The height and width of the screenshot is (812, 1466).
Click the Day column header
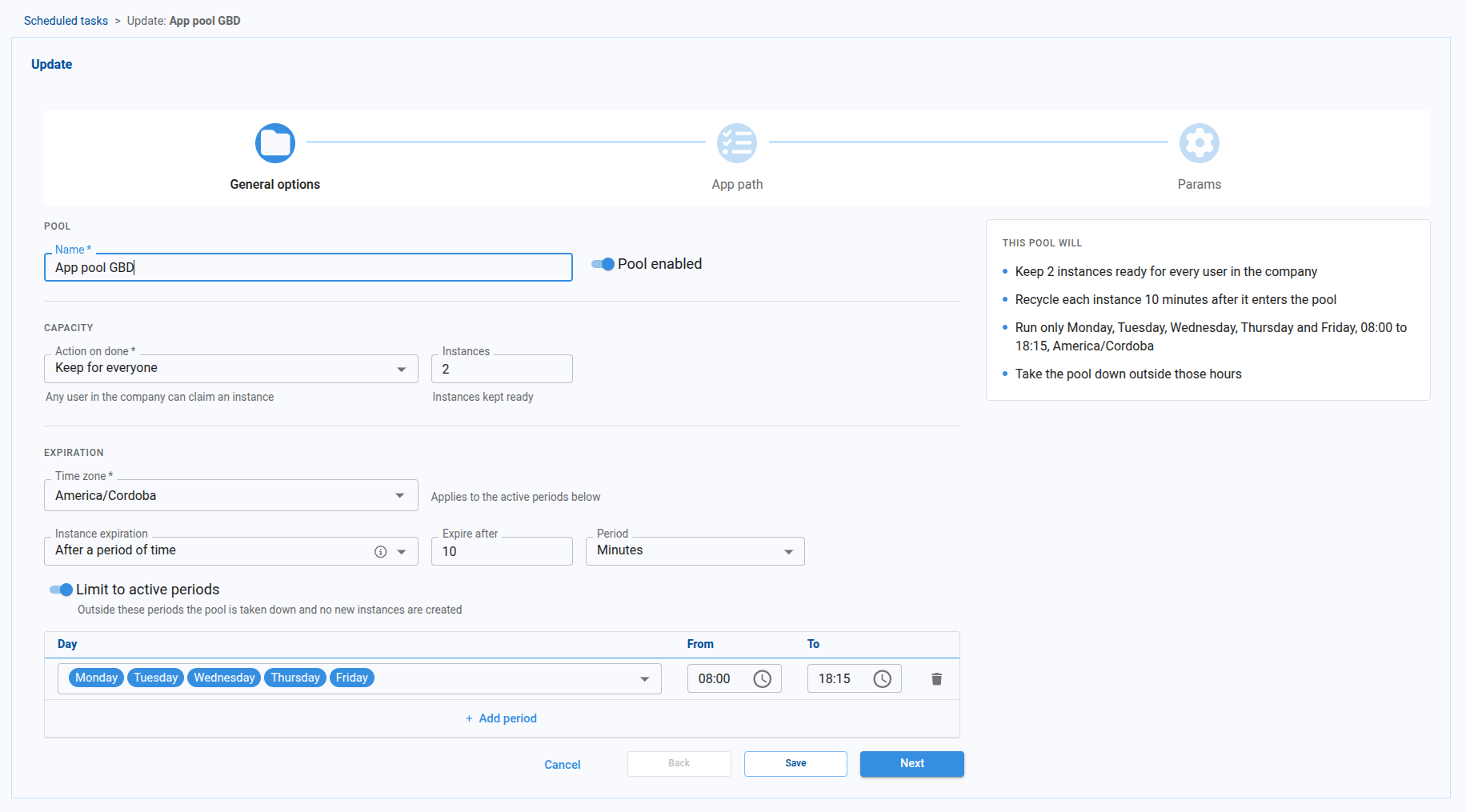coord(67,644)
